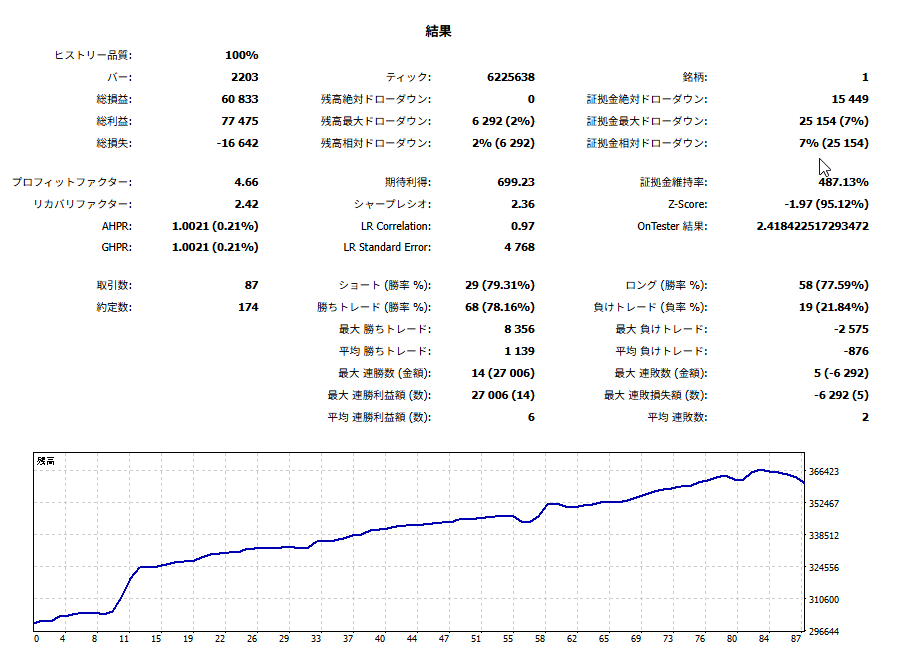Click the Z-Score value -1.97 (95.12%)
Viewport: 911px width, 661px height.
coord(826,204)
